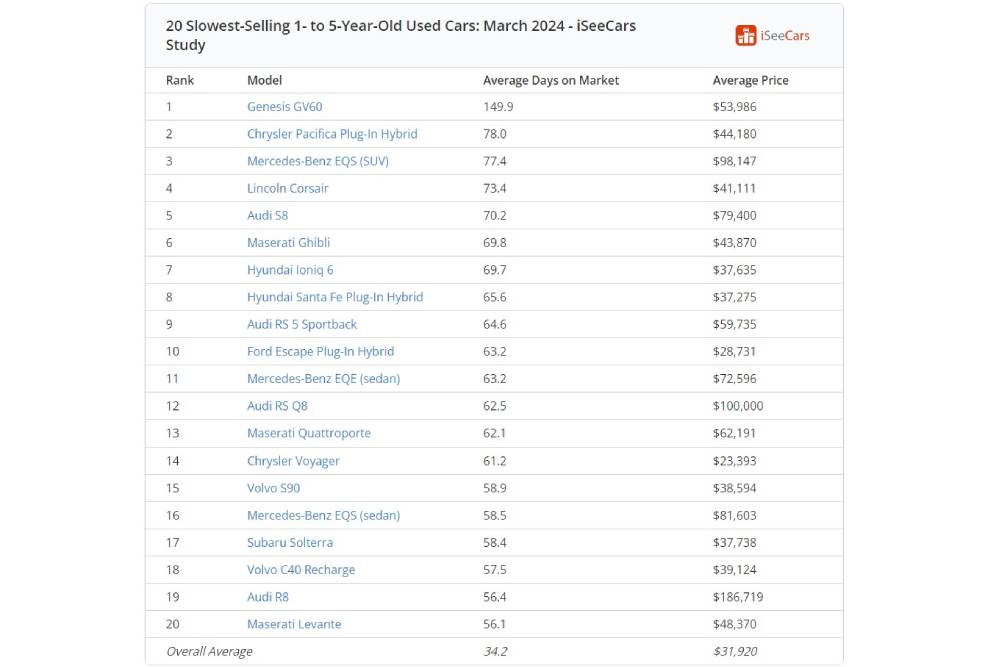The image size is (1000, 667).
Task: Click the Volvo C40 Recharge link
Action: (x=301, y=570)
